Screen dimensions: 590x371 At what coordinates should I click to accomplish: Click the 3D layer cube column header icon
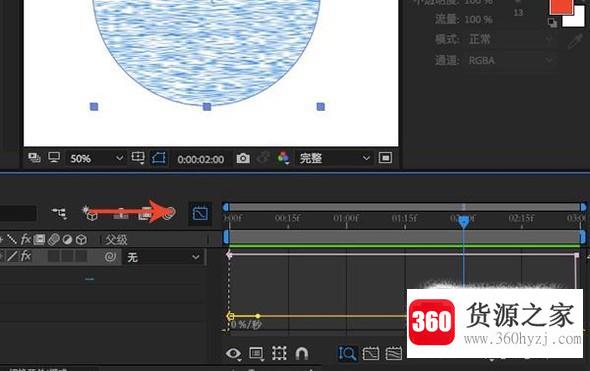pyautogui.click(x=81, y=239)
